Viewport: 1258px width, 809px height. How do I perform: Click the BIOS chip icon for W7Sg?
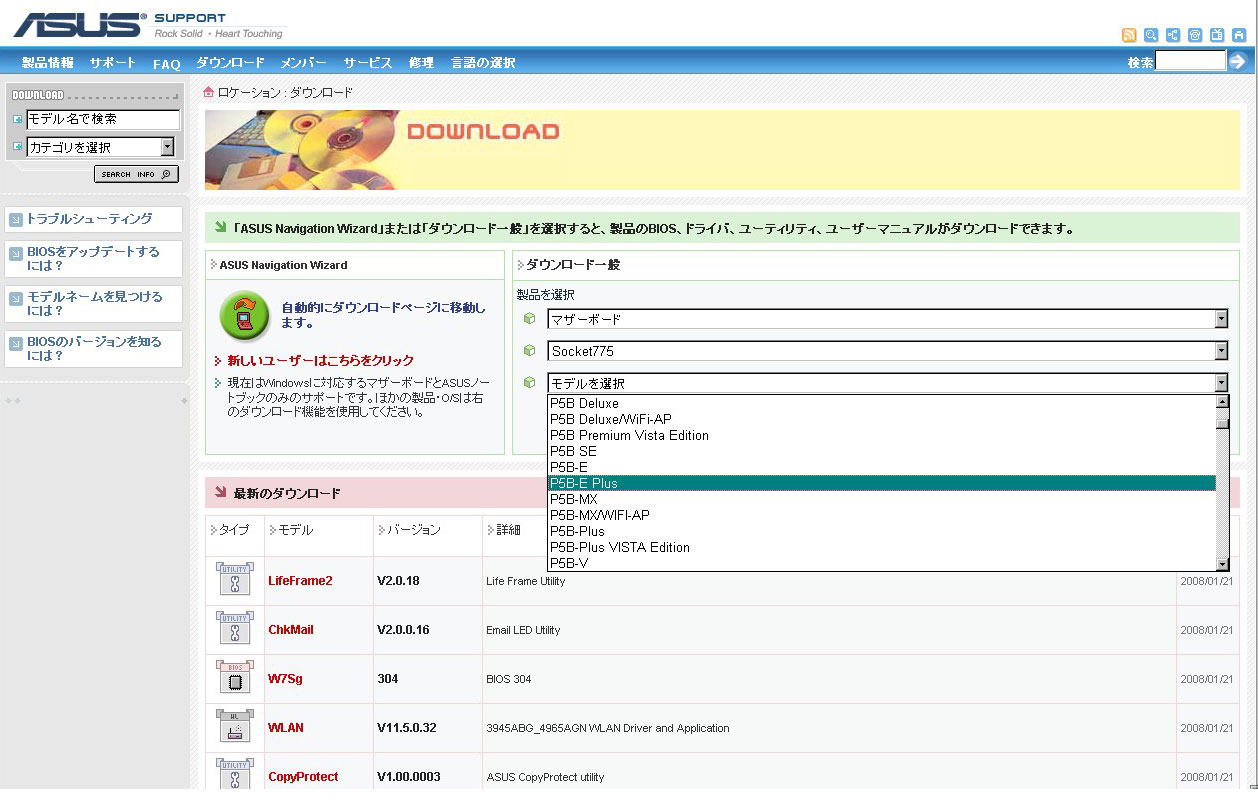click(235, 678)
